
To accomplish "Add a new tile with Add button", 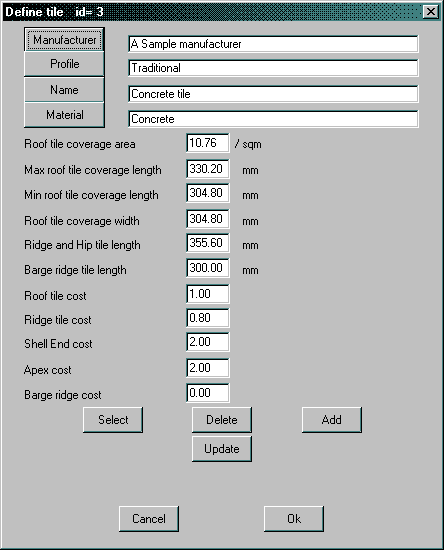I will coord(332,420).
